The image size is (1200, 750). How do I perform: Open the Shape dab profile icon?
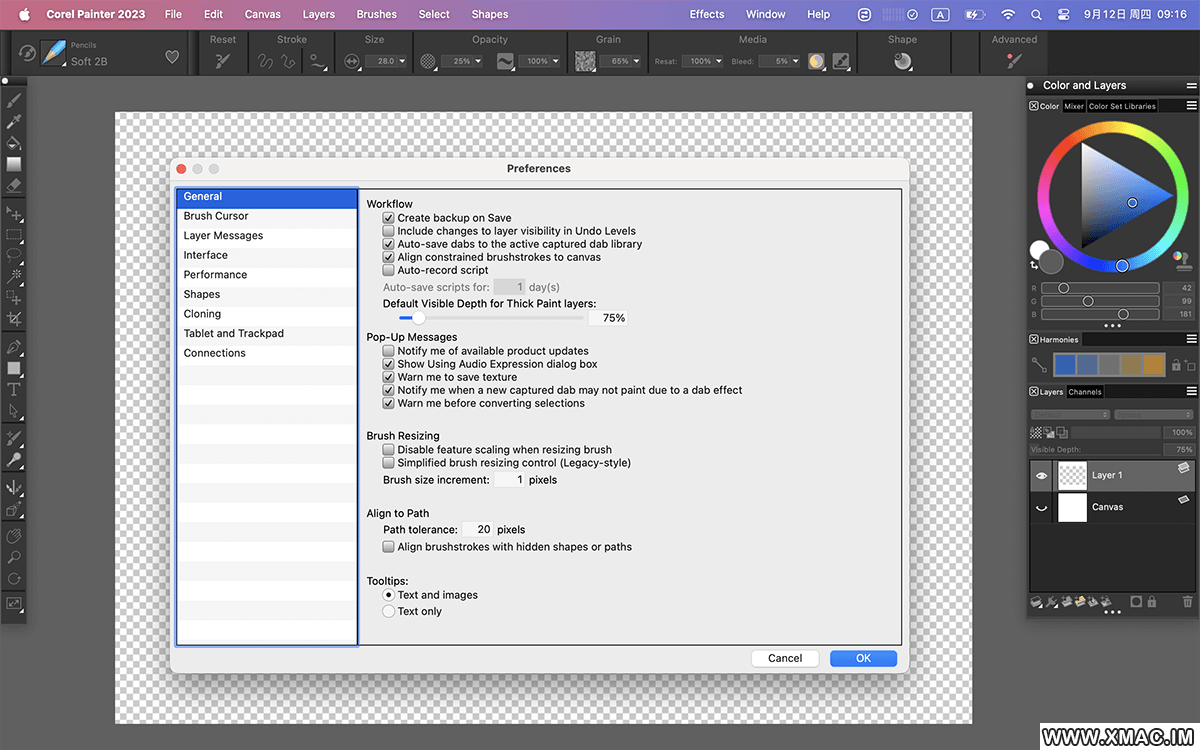point(902,61)
